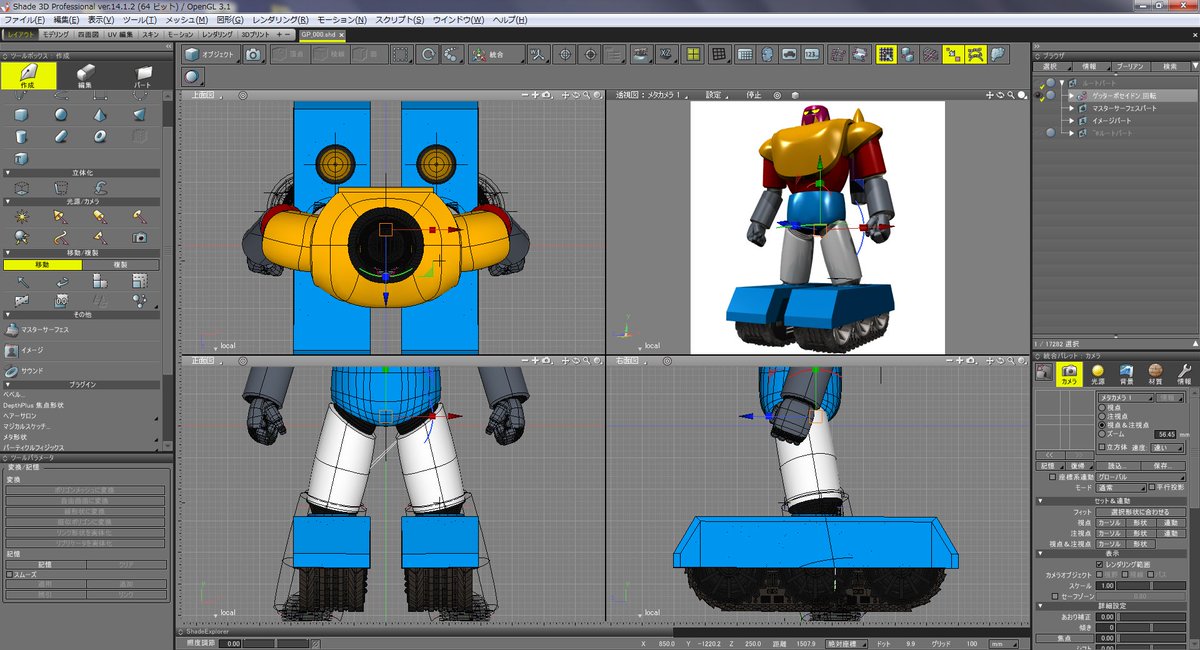Viewport: 1200px width, 650px height.
Task: Select the 視点＆注視点 radio button
Action: click(x=1102, y=426)
